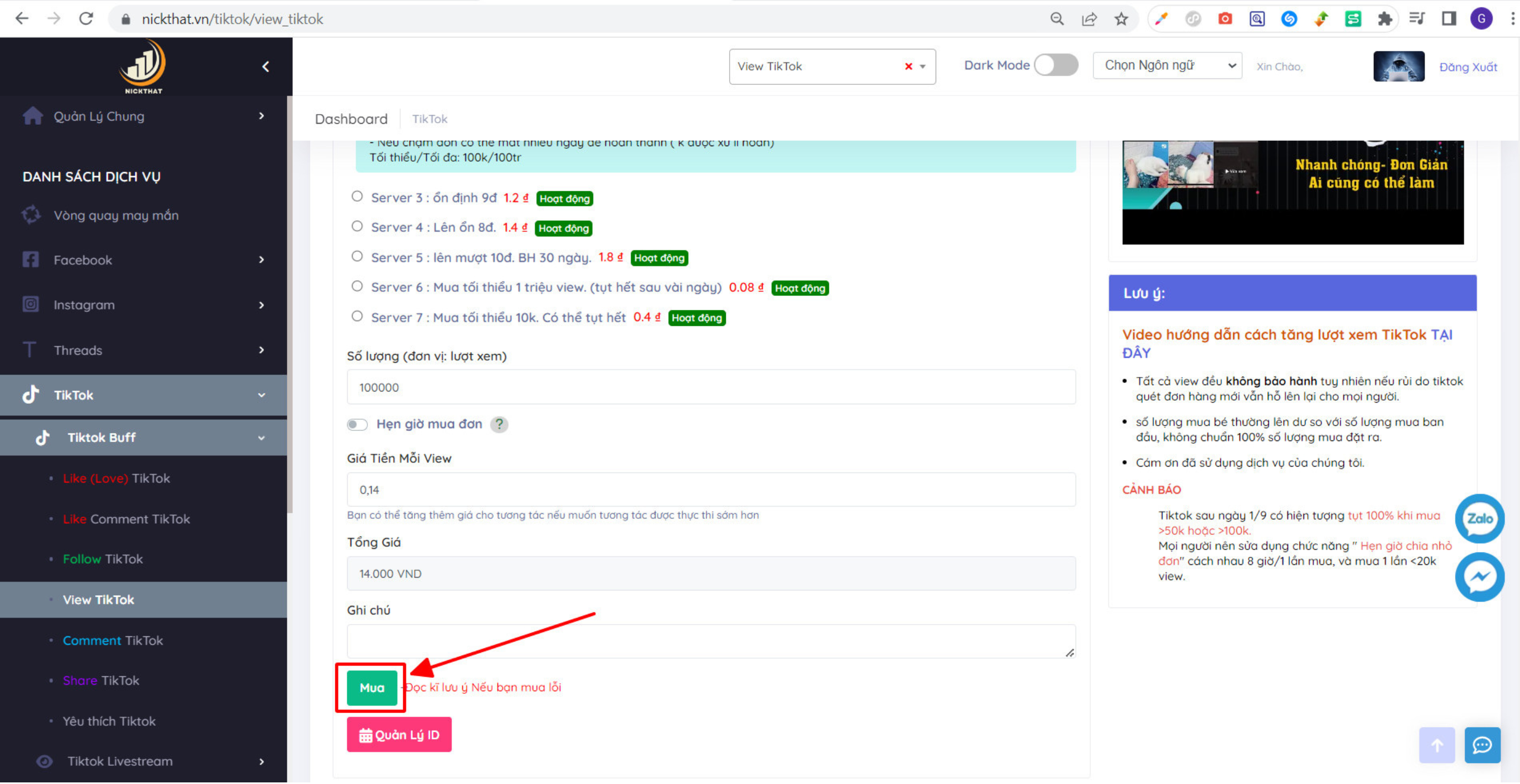
Task: Click the TikTok logo icon in sidebar
Action: tap(30, 395)
